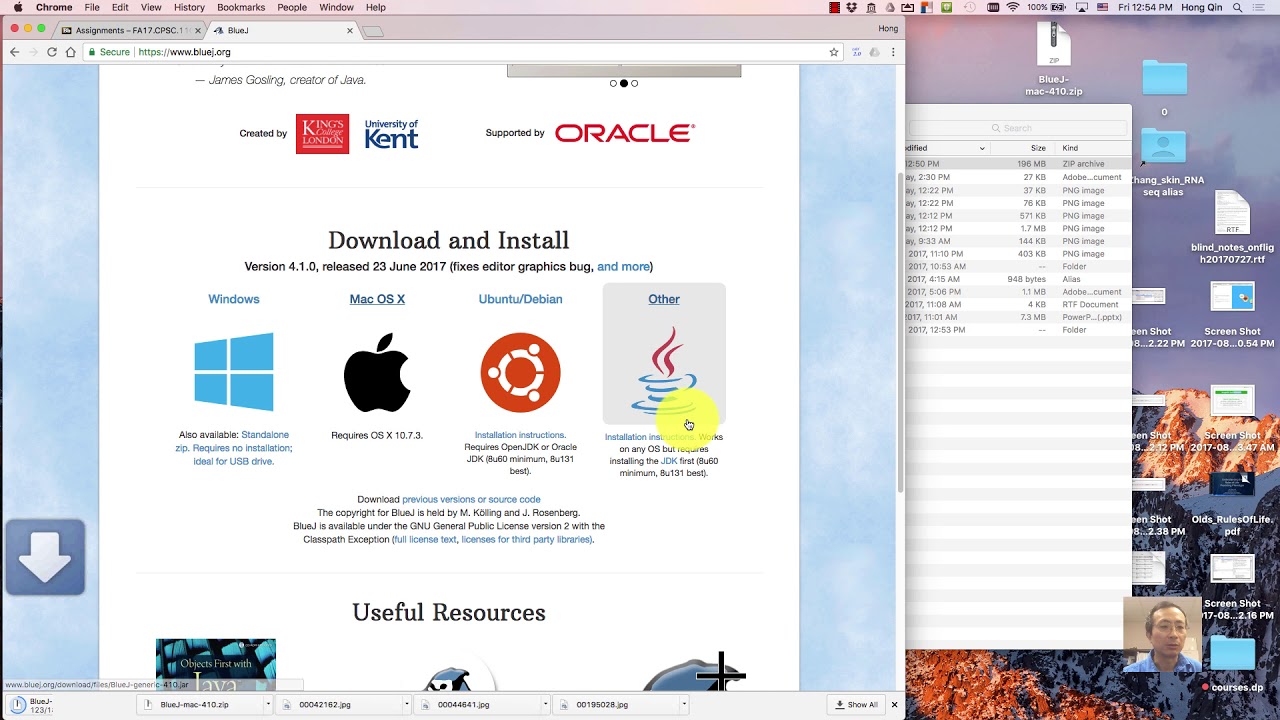Image resolution: width=1280 pixels, height=720 pixels.
Task: Select the first carousel dot
Action: [x=613, y=83]
